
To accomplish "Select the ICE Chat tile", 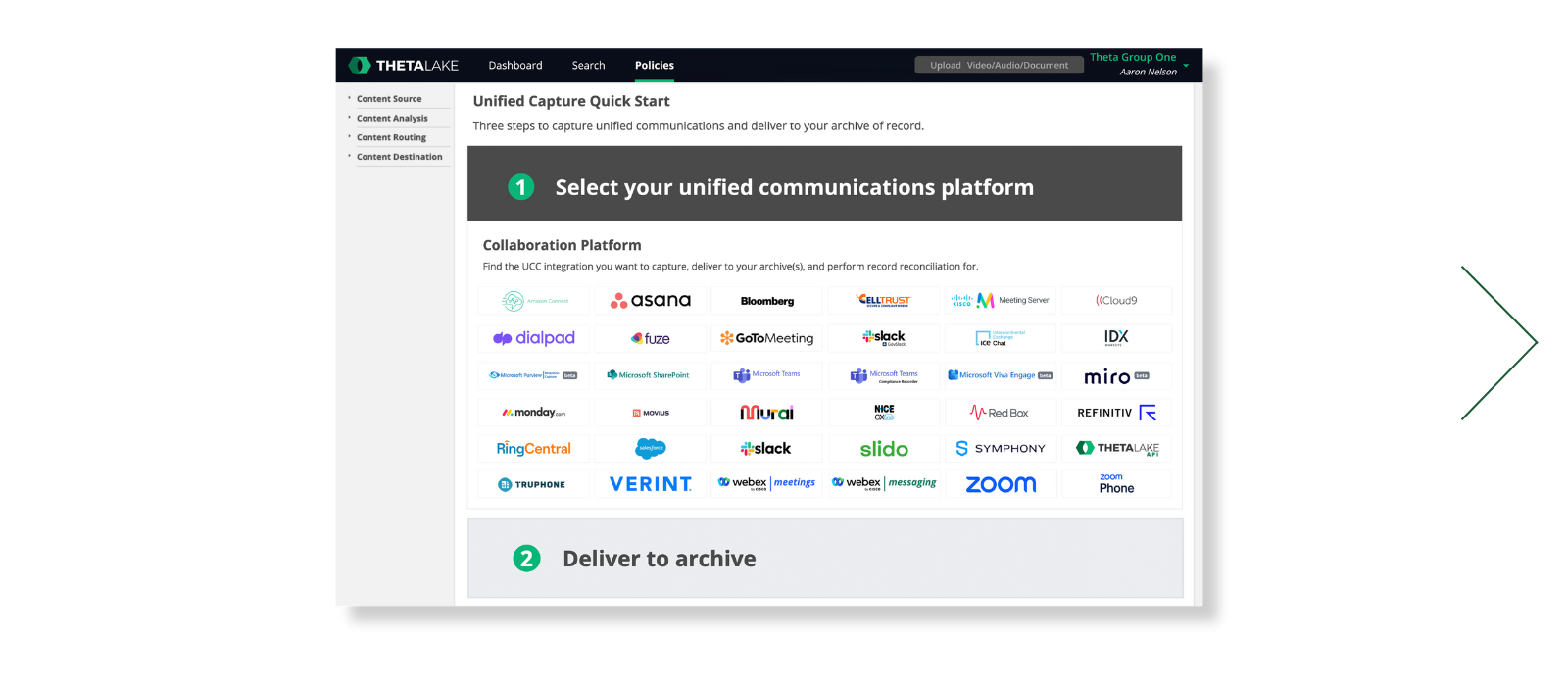I will [1001, 338].
